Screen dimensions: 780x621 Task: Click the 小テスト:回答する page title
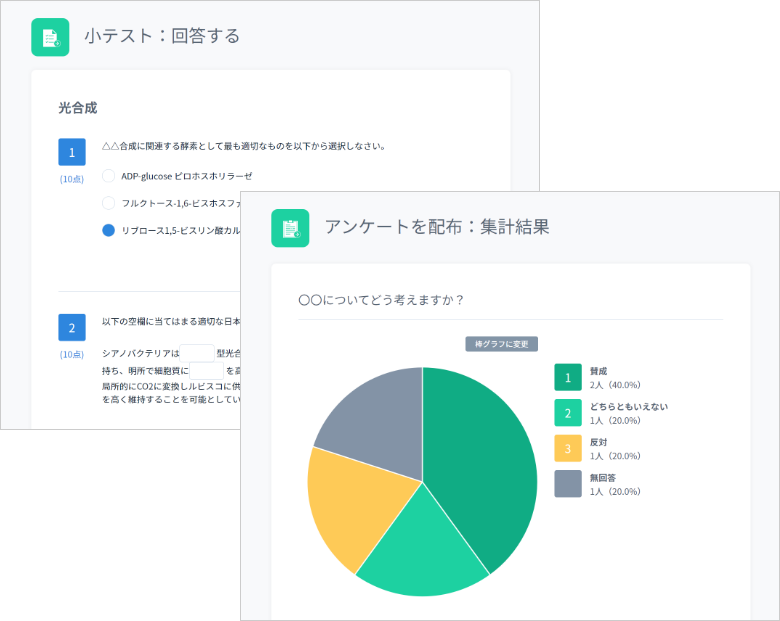pyautogui.click(x=162, y=36)
